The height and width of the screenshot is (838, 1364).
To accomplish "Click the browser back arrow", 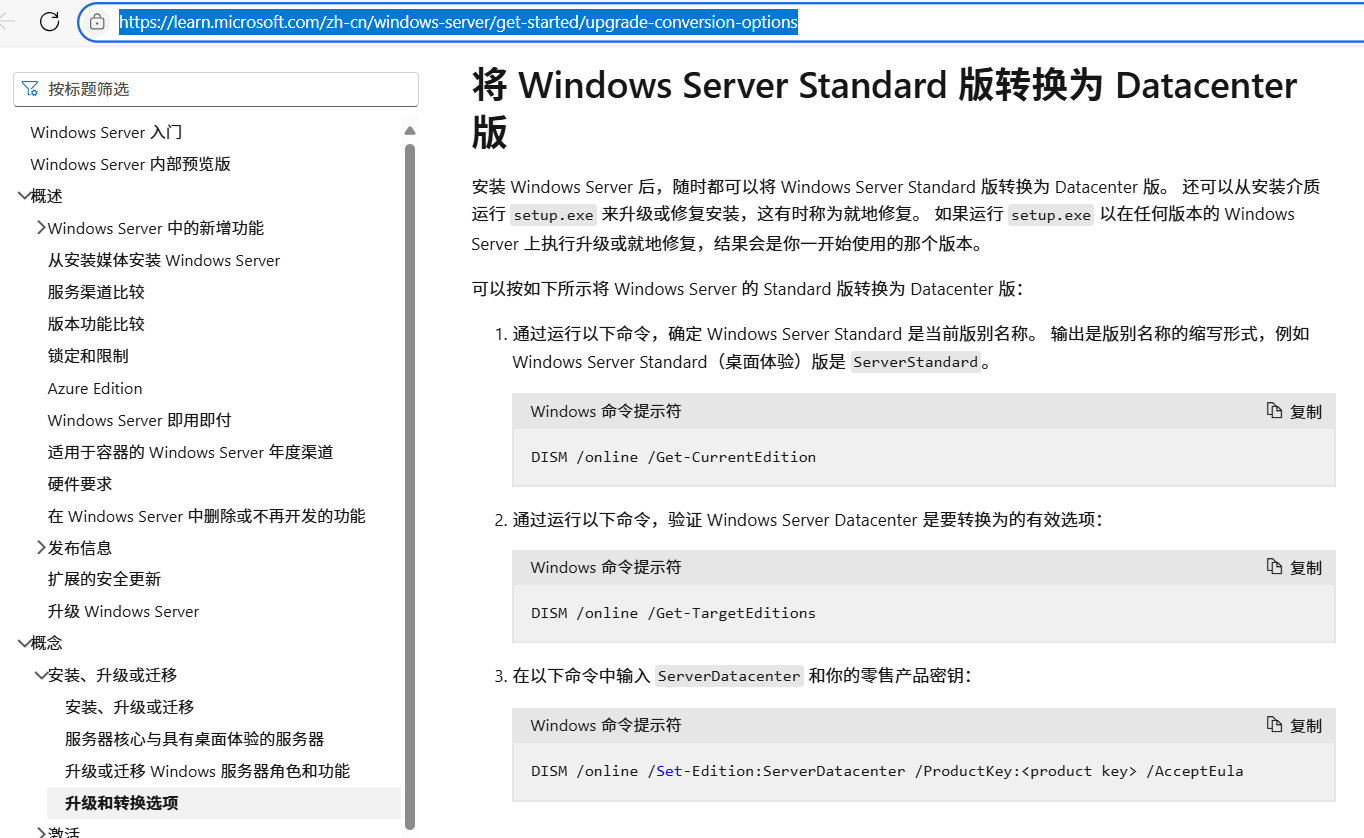I will tap(8, 21).
